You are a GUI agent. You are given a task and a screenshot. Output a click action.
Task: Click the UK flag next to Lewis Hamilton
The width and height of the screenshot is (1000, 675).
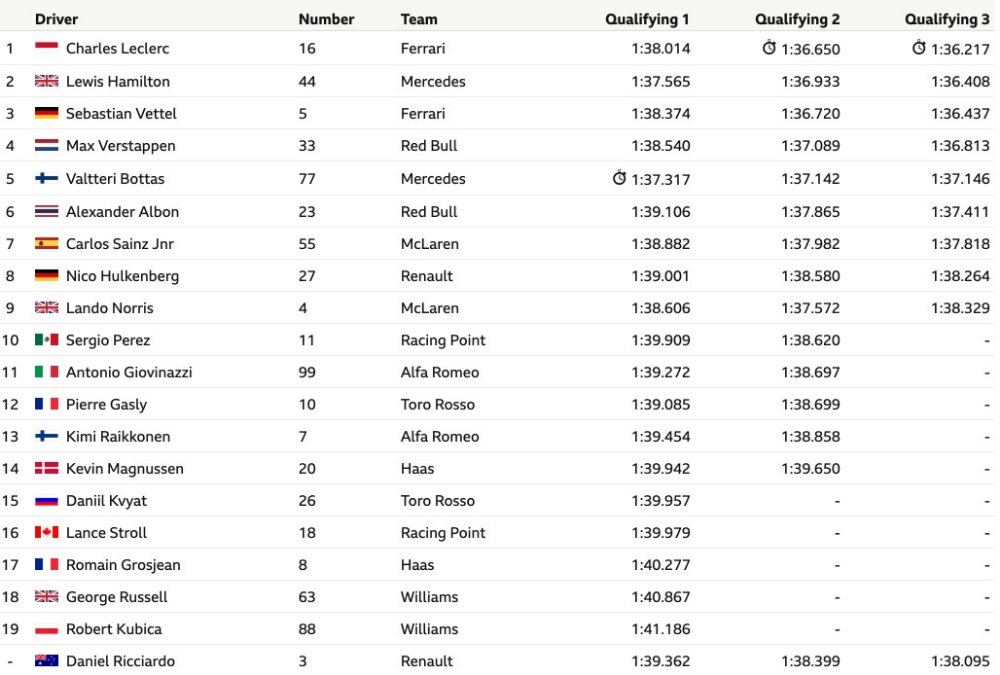coord(47,81)
